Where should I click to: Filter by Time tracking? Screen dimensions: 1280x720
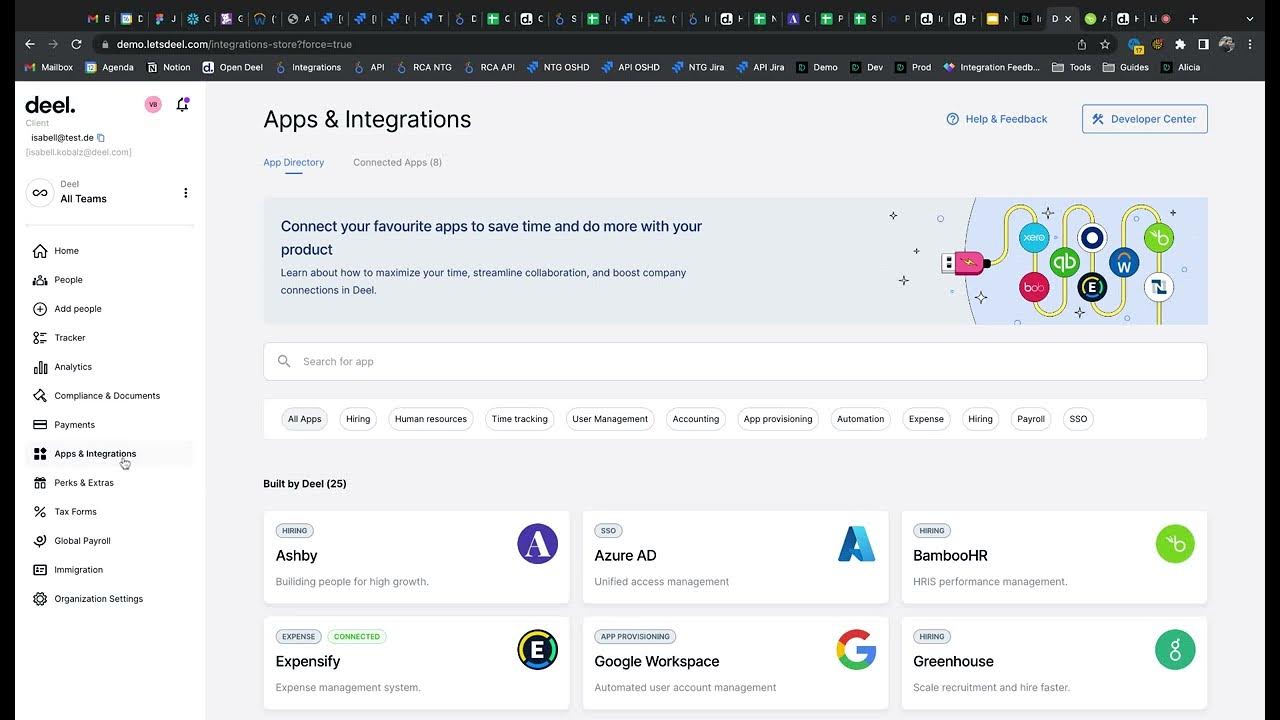(x=520, y=419)
